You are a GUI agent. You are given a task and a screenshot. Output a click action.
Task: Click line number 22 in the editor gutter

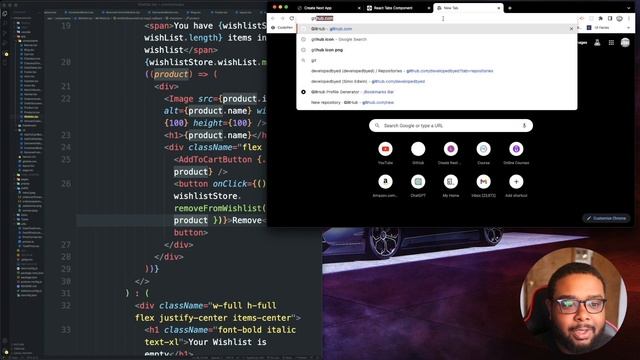pyautogui.click(x=66, y=99)
